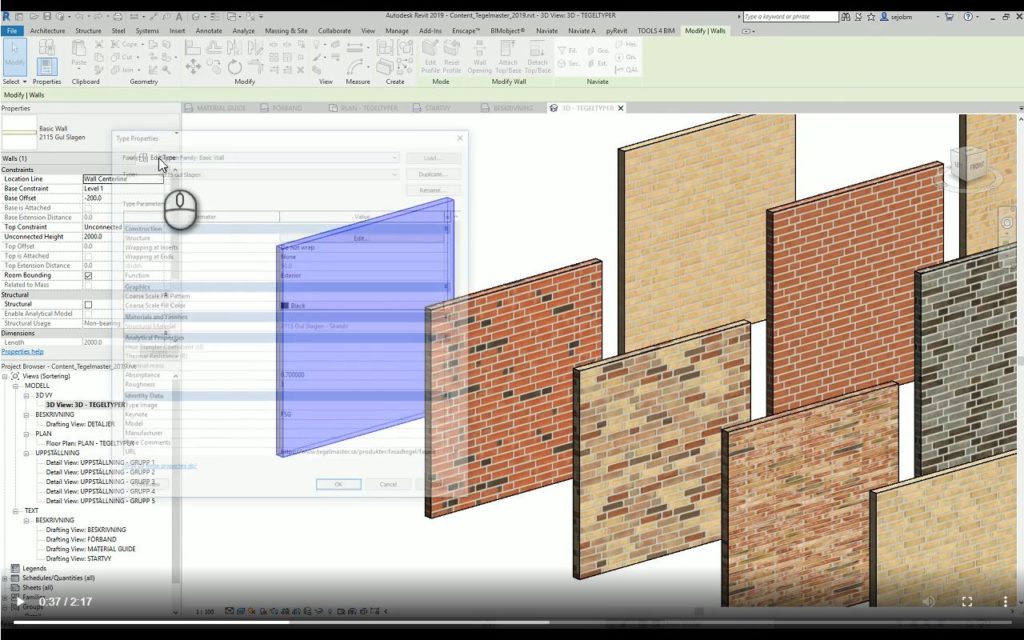Collapse the 3D VY node
1024x640 pixels.
point(27,396)
